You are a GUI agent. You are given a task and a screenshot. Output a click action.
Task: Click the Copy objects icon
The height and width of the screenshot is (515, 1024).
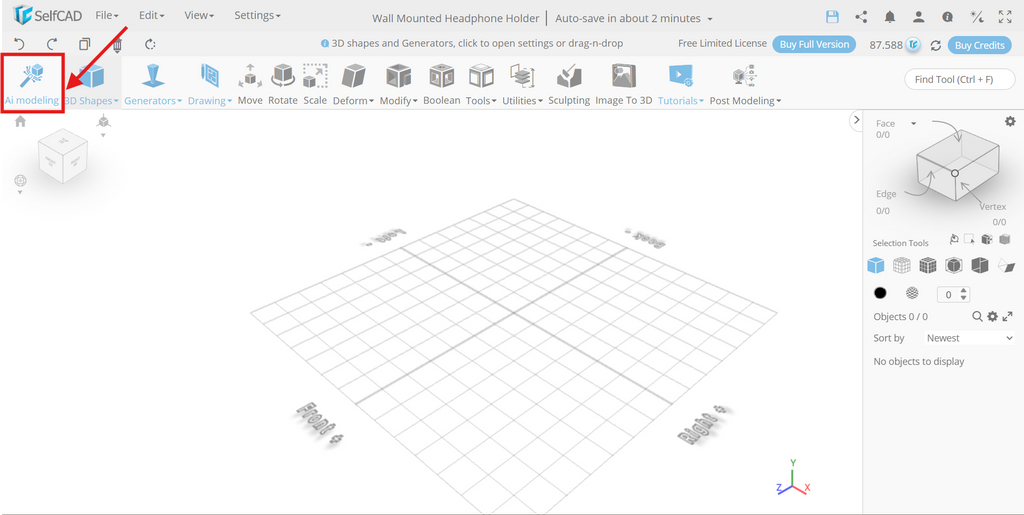click(85, 44)
